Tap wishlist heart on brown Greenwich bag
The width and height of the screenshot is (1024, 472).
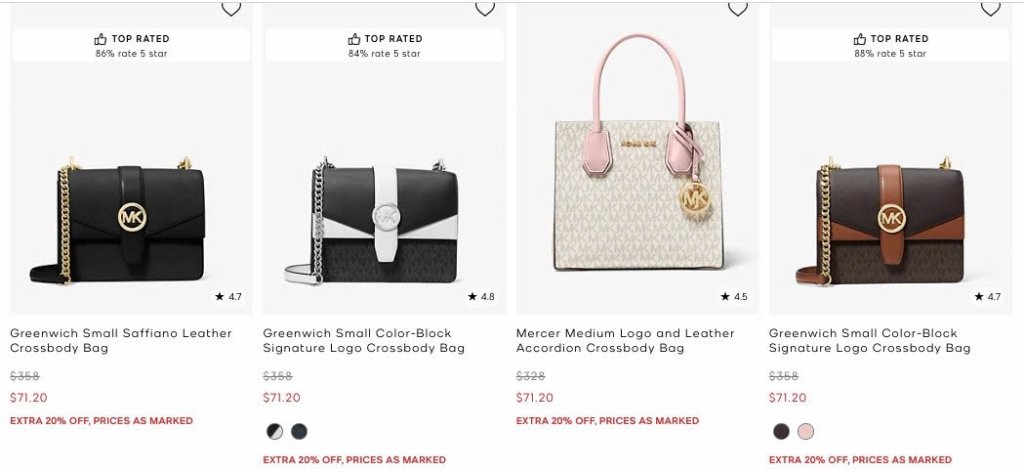[991, 8]
